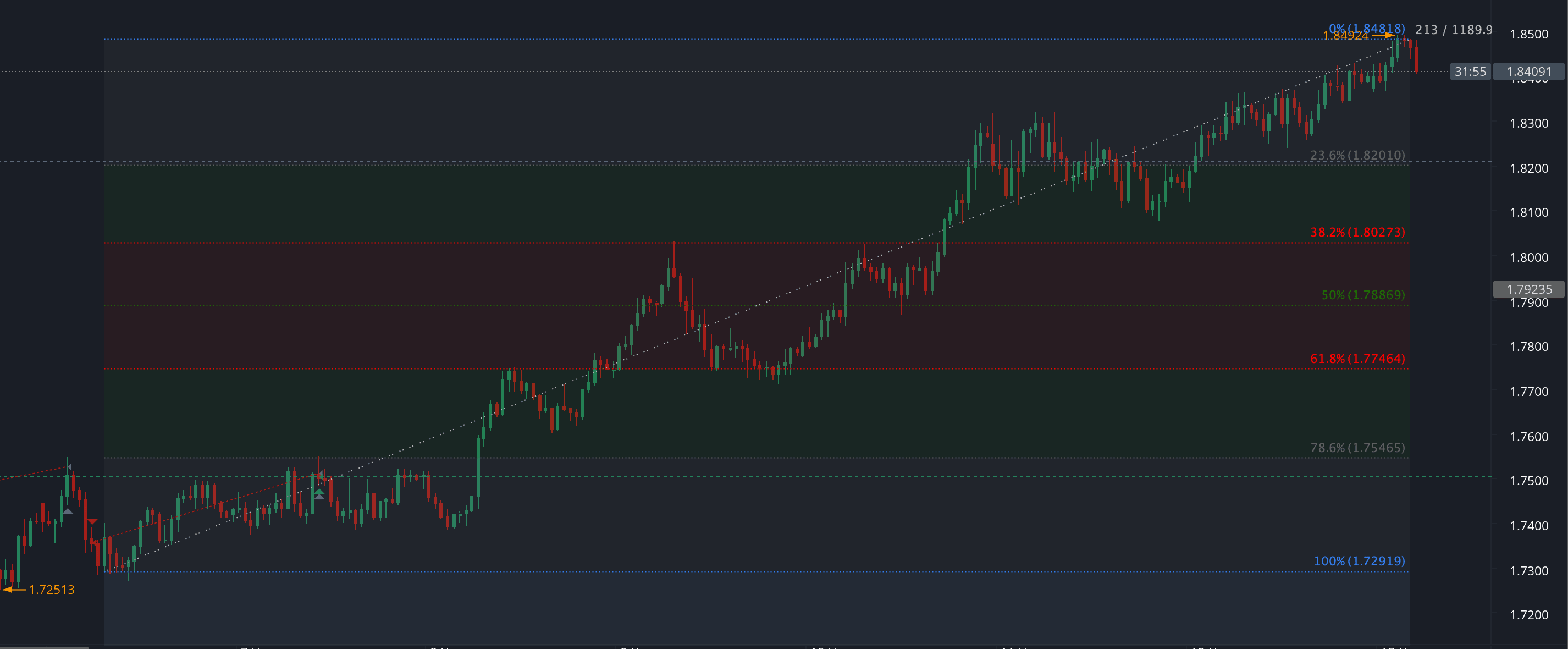Select the 61.8% (1.77464) Fibonacci label
The image size is (1568, 649).
tap(1357, 359)
